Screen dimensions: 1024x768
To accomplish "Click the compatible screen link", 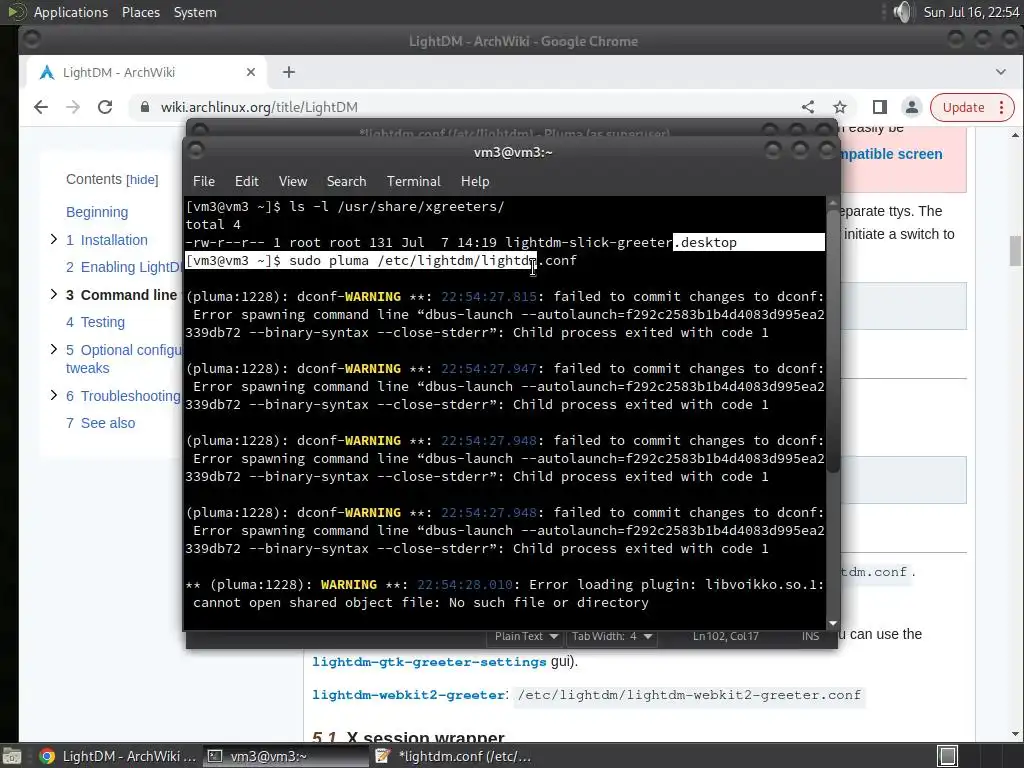I will coord(891,154).
